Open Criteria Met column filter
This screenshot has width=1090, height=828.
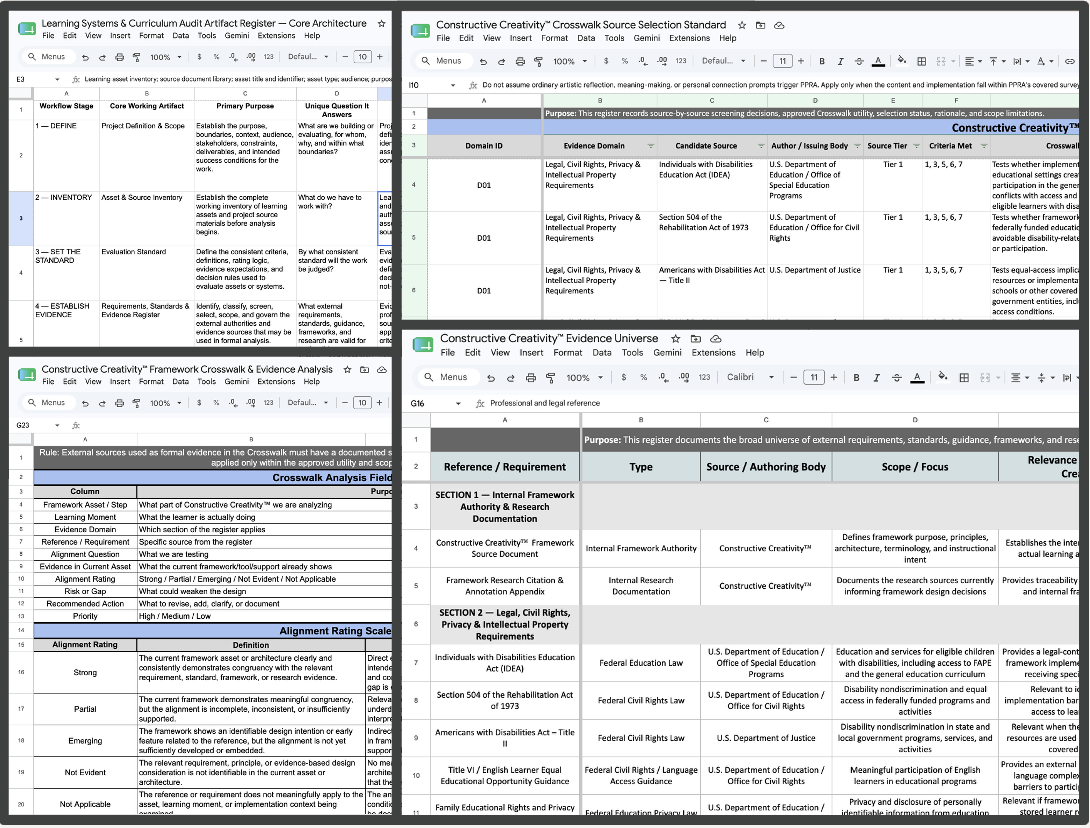[x=984, y=146]
